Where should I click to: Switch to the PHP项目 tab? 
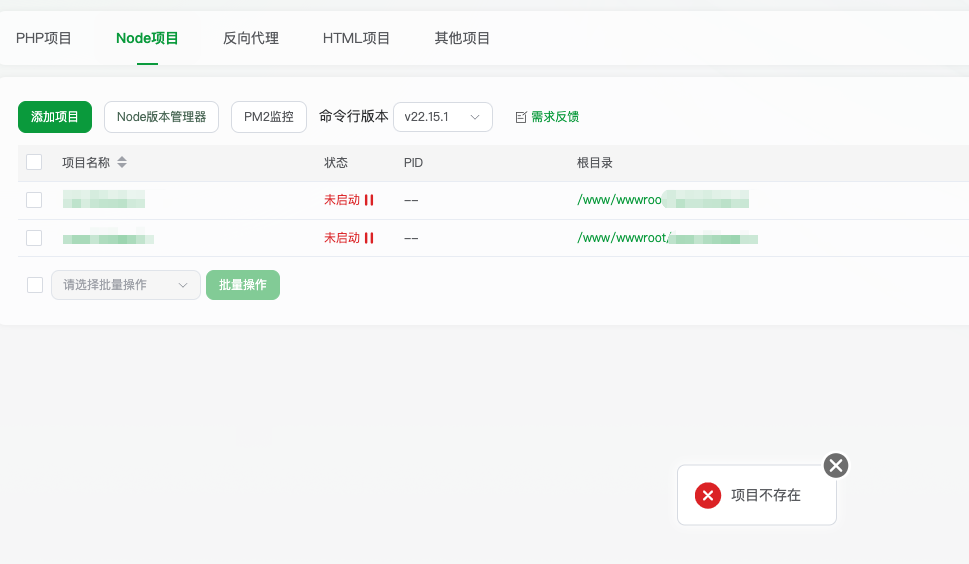pos(44,39)
